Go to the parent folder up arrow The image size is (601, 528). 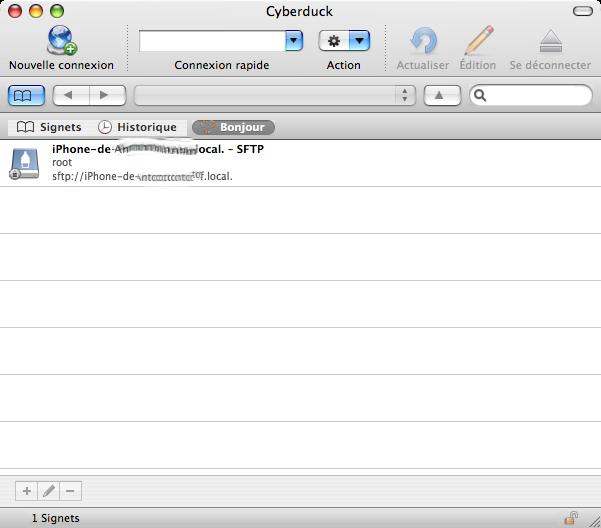pos(442,95)
